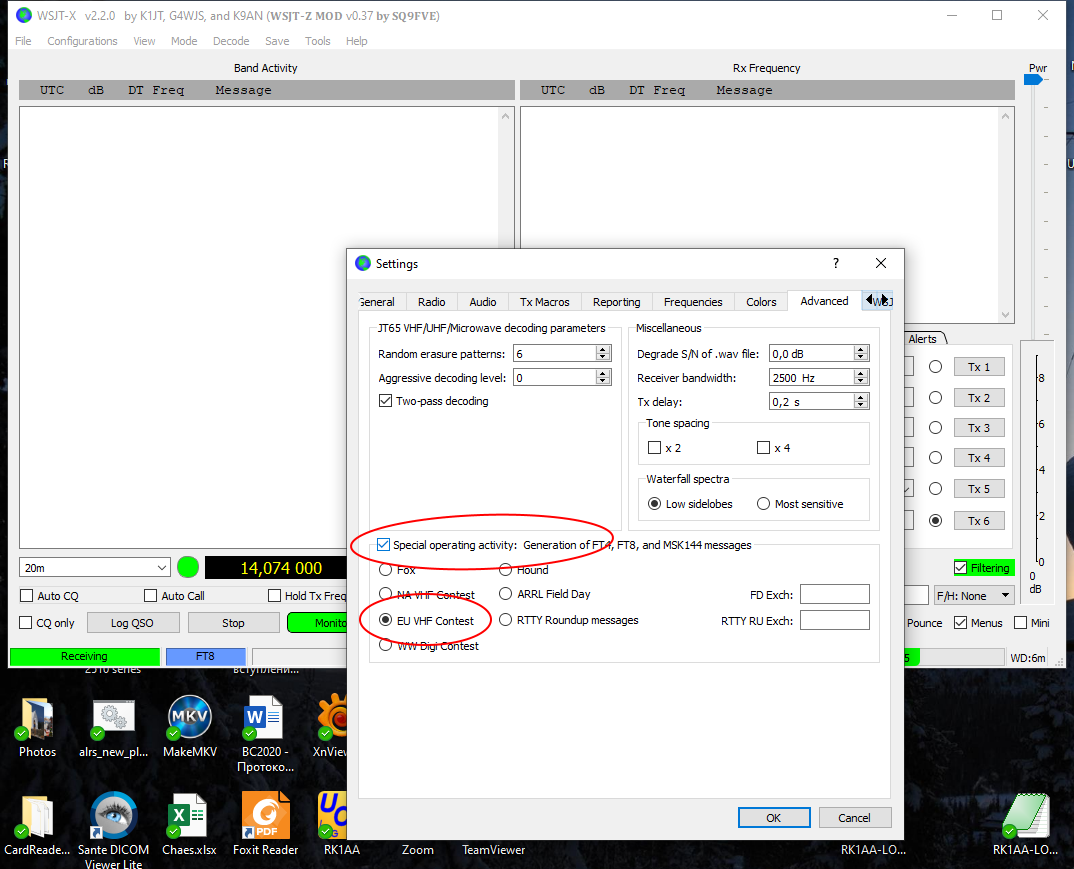Click the Log QSO button
The height and width of the screenshot is (869, 1074).
[x=133, y=623]
